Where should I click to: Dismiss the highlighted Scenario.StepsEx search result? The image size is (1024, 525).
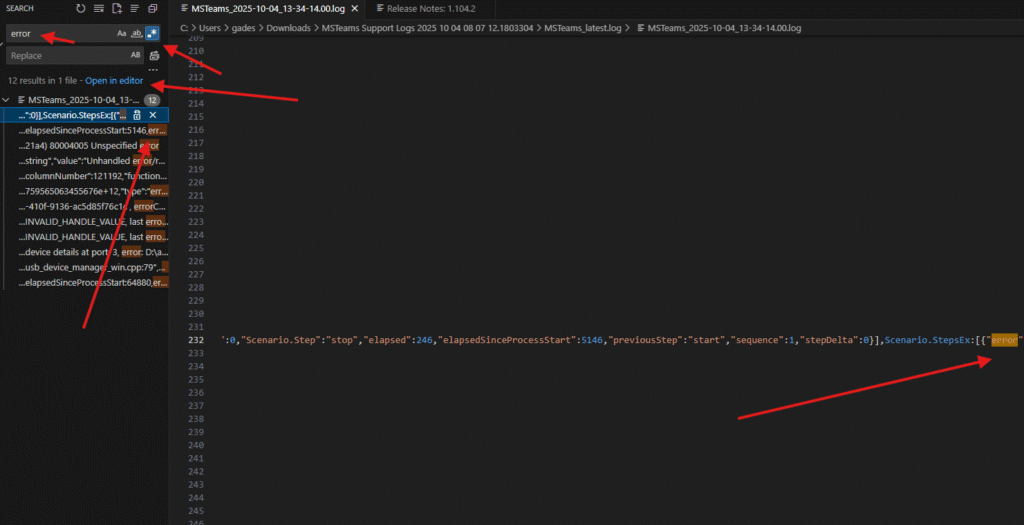(152, 116)
